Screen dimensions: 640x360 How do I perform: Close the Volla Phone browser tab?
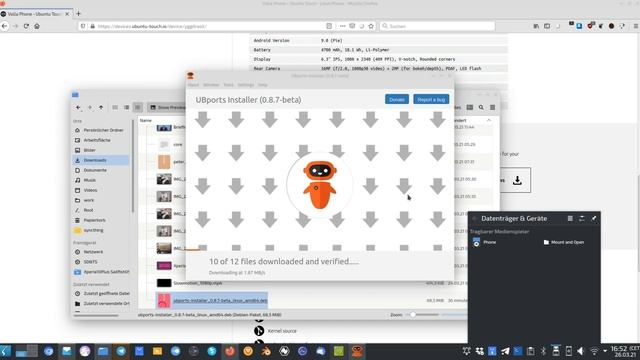pos(67,14)
